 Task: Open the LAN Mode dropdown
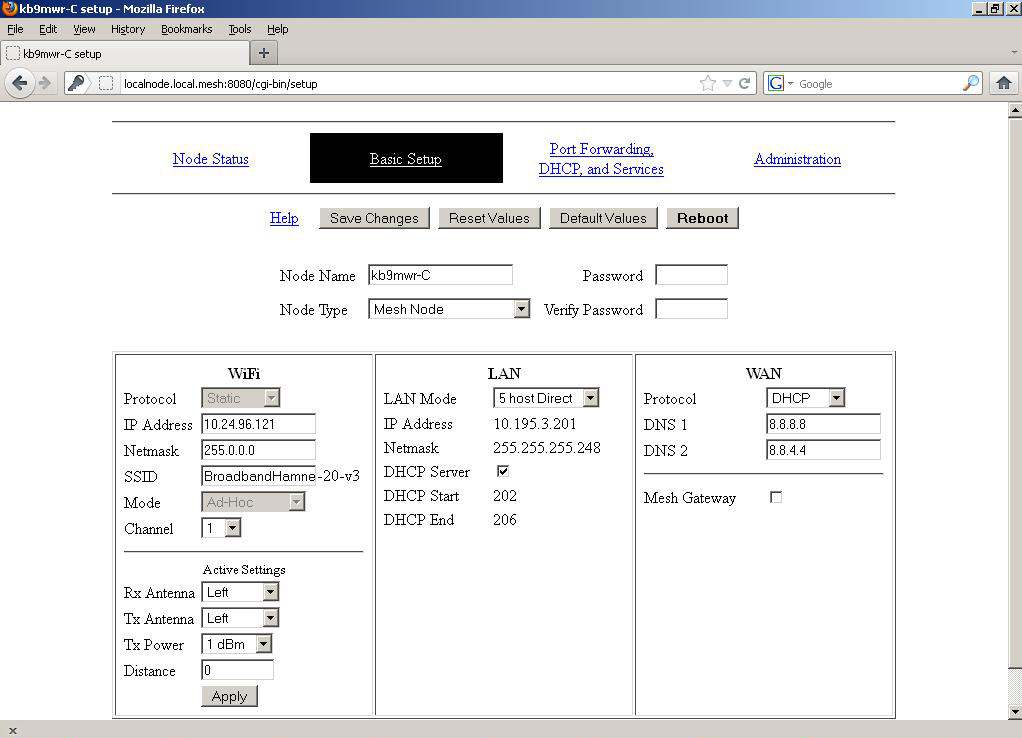[589, 398]
